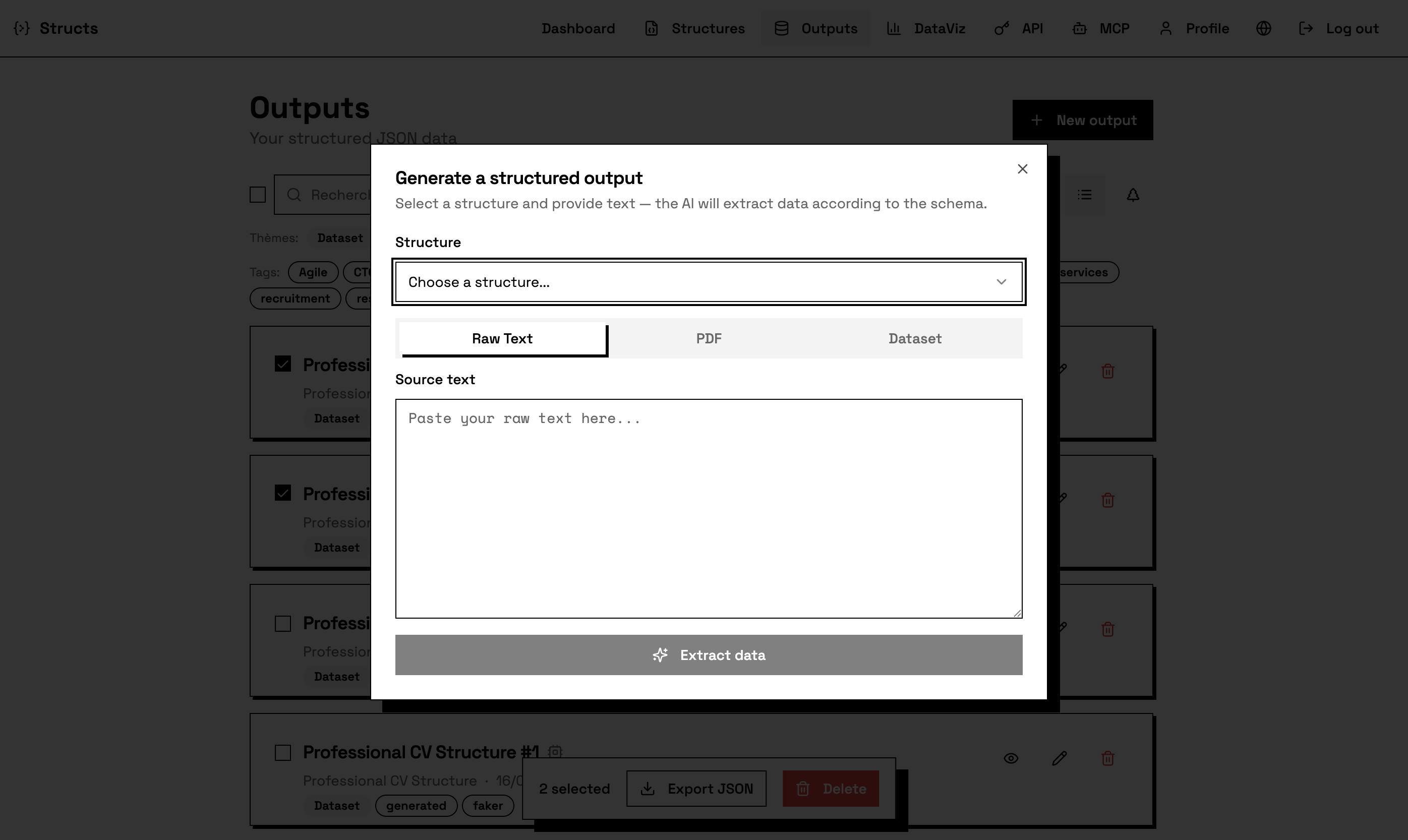Click the key icon next to API
1408x840 pixels.
pyautogui.click(x=1002, y=28)
